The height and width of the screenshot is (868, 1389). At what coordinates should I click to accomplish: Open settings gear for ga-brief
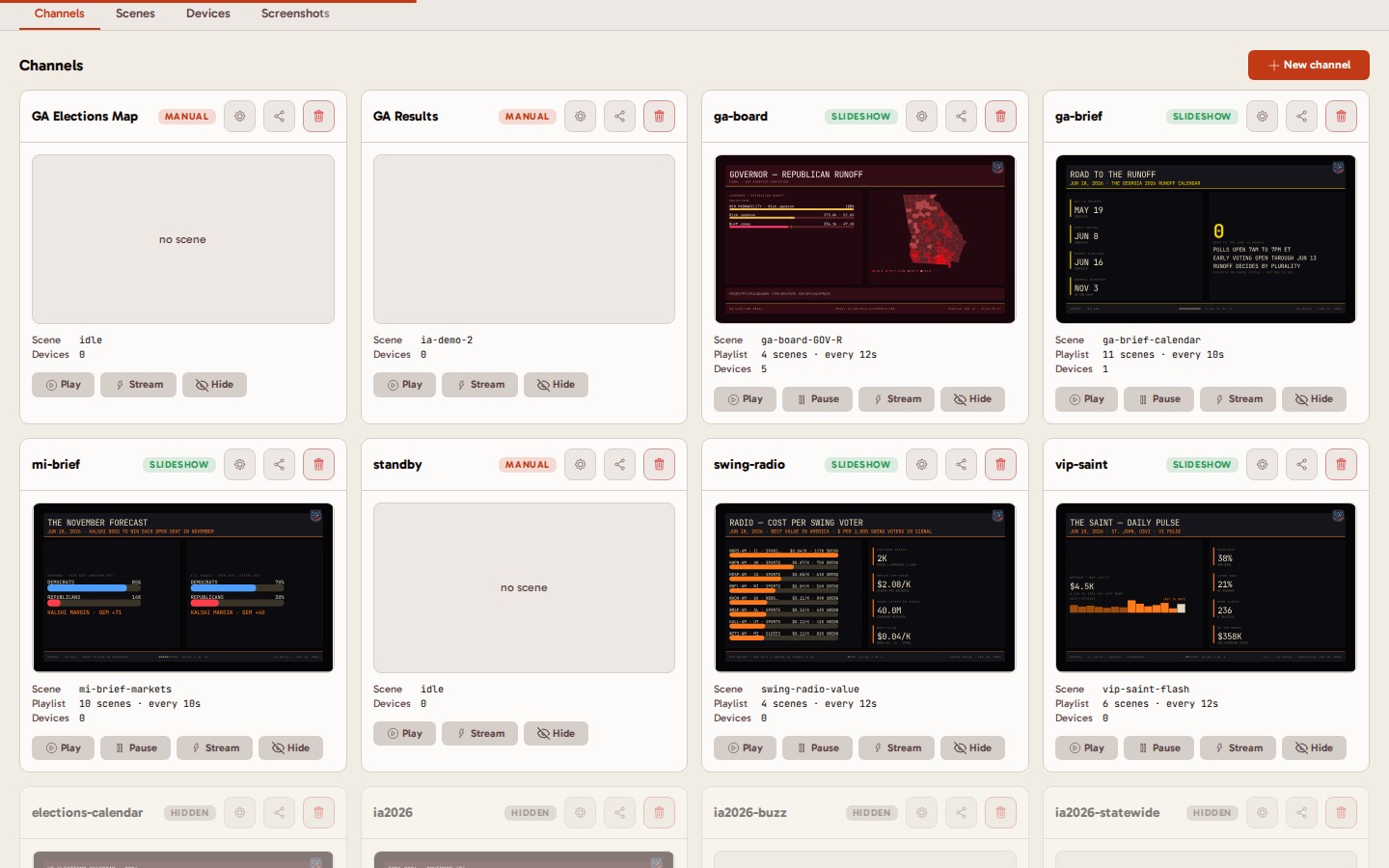tap(1263, 116)
